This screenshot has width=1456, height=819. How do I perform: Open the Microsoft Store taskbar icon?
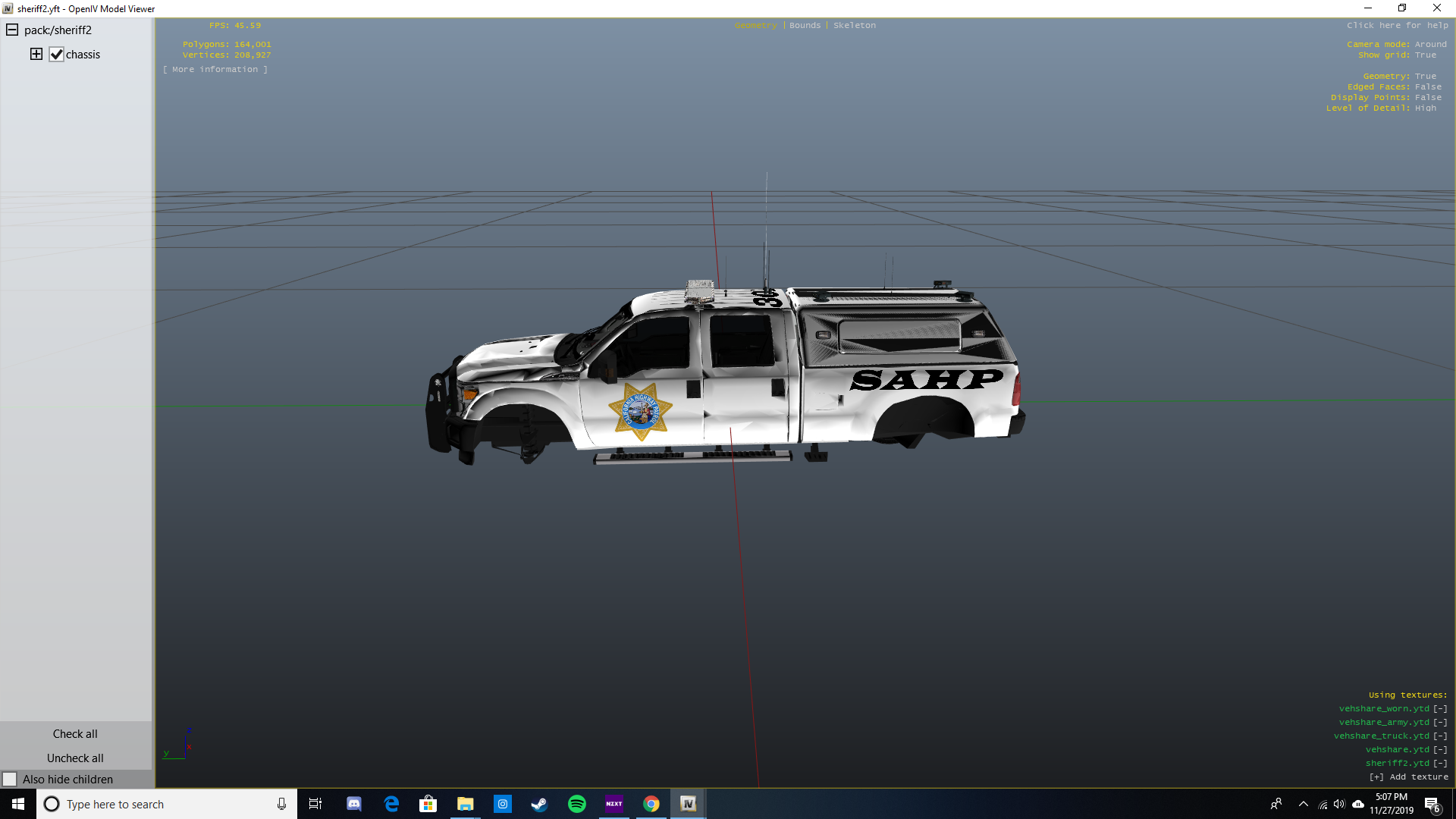tap(428, 804)
